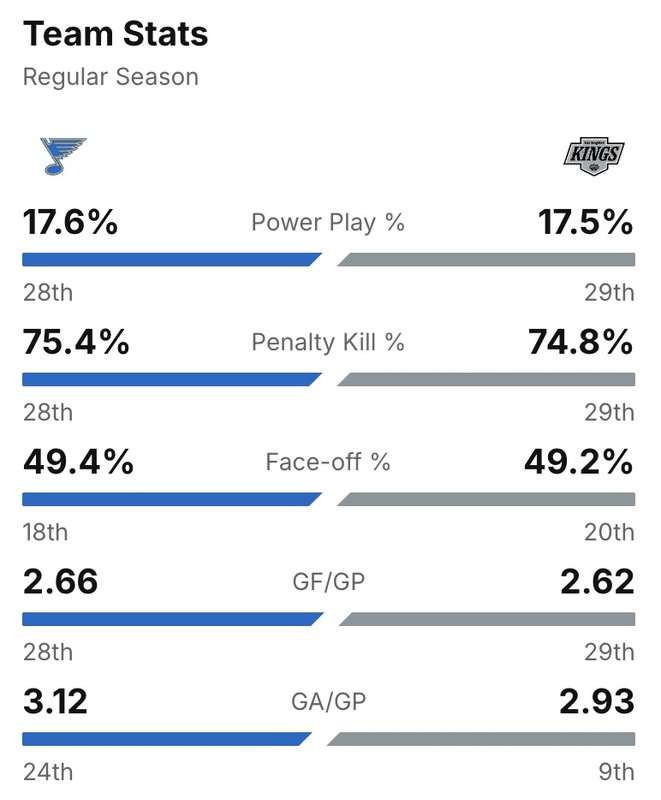Click the Face-off % stat label

point(328,462)
